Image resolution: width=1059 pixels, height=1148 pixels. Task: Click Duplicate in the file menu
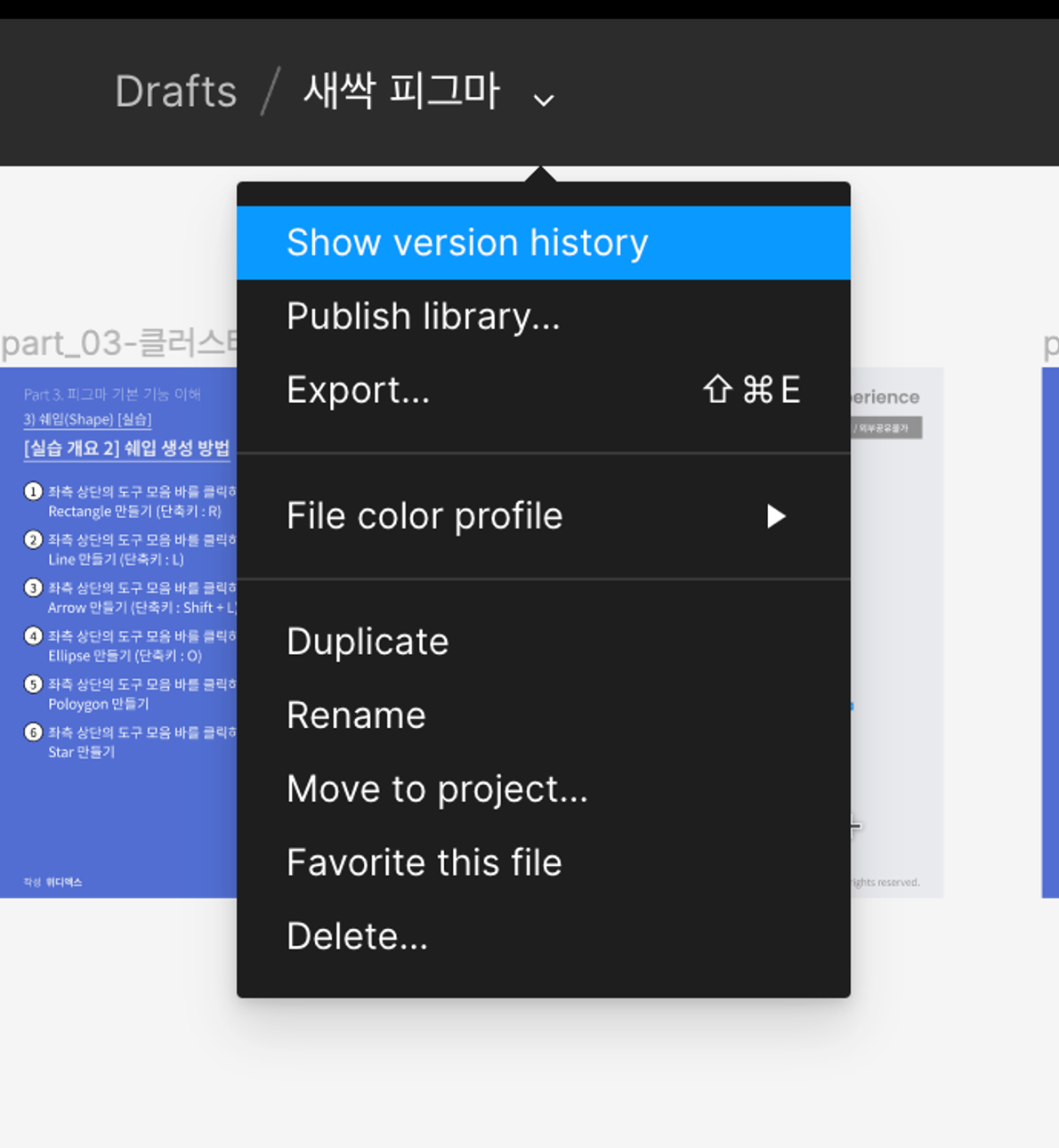tap(543, 642)
